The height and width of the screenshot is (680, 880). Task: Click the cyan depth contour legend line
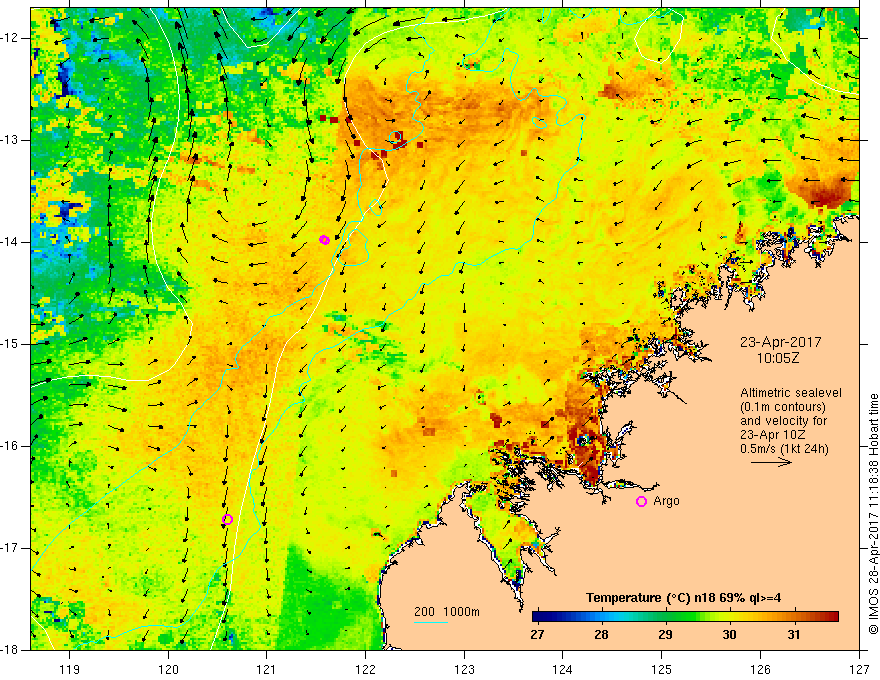coord(430,623)
